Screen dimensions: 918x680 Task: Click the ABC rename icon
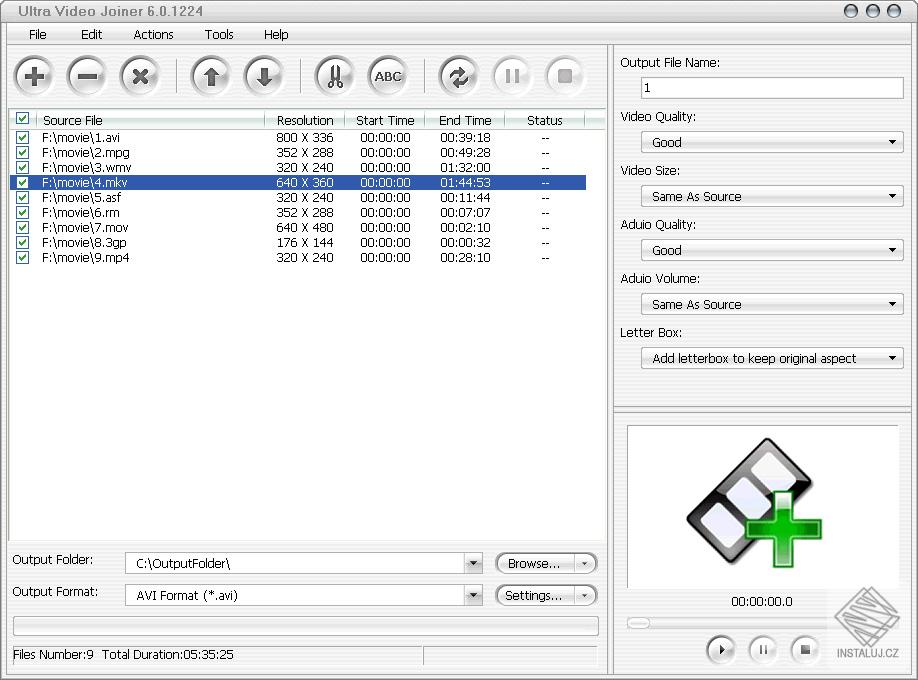tap(388, 76)
